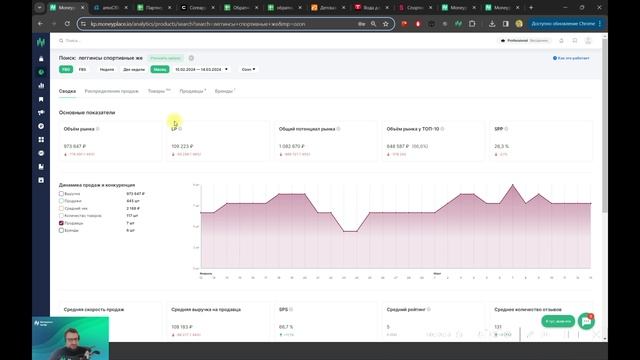The height and width of the screenshot is (360, 640).
Task: Open the Chrome tab search dropdown arrow
Action: (x=40, y=8)
